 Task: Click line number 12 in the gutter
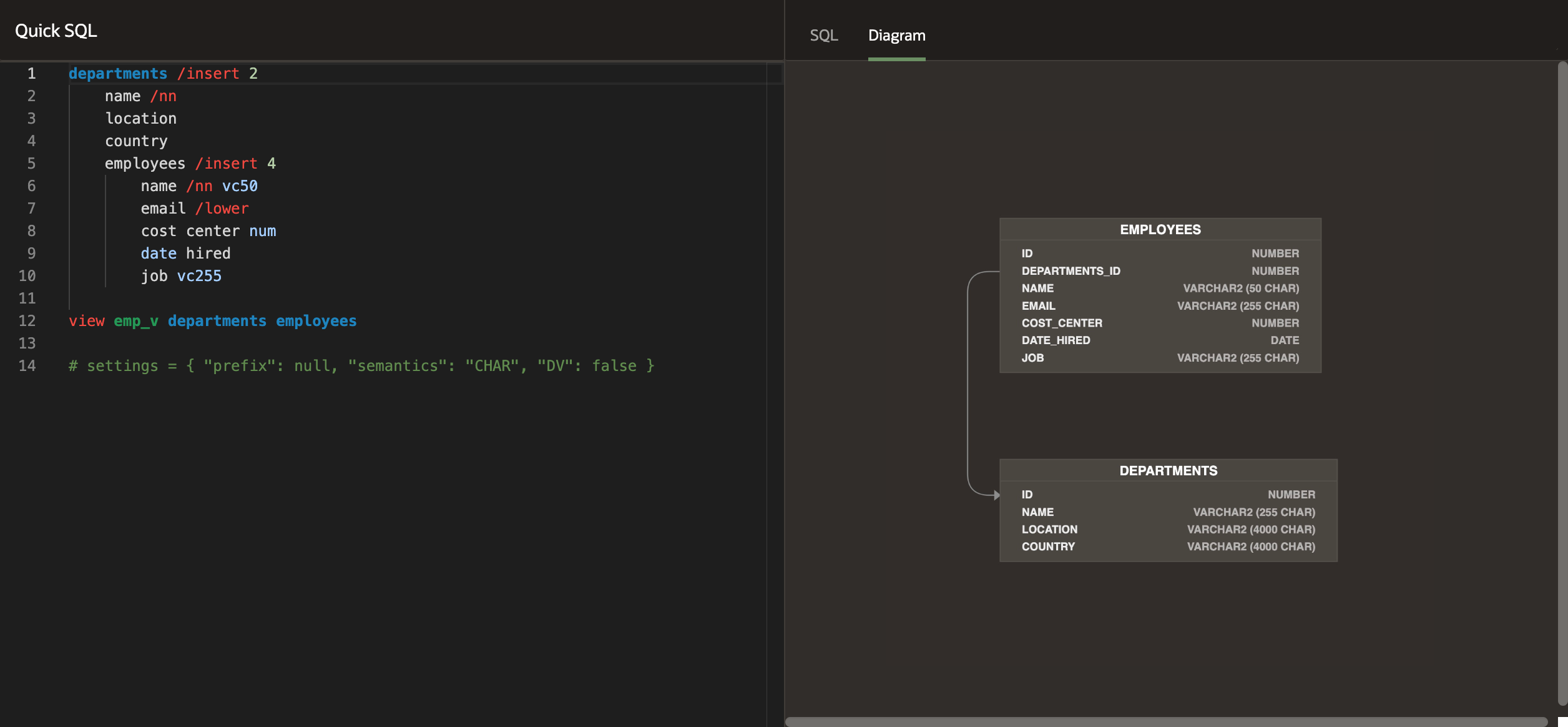click(27, 321)
